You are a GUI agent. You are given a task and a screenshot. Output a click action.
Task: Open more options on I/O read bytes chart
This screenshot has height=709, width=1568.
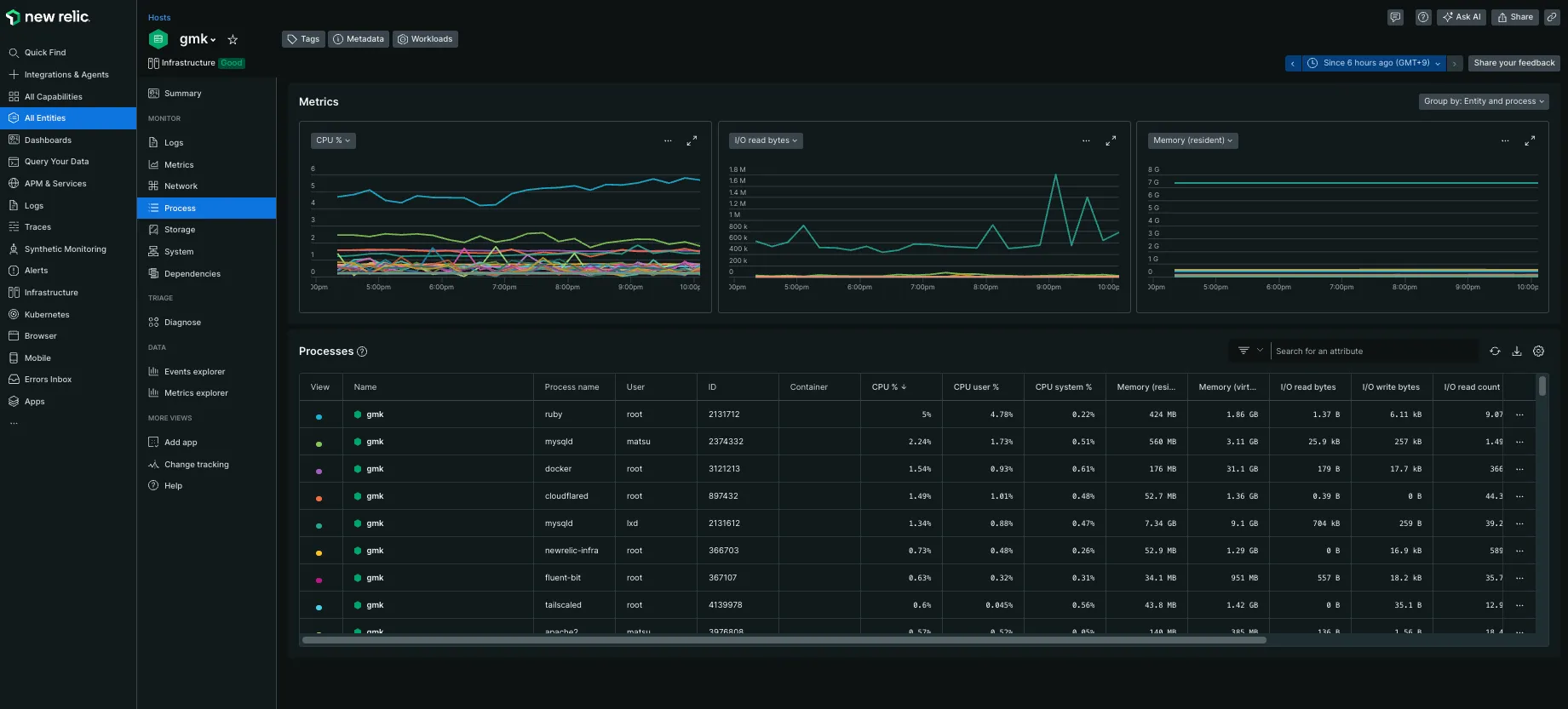click(x=1086, y=141)
